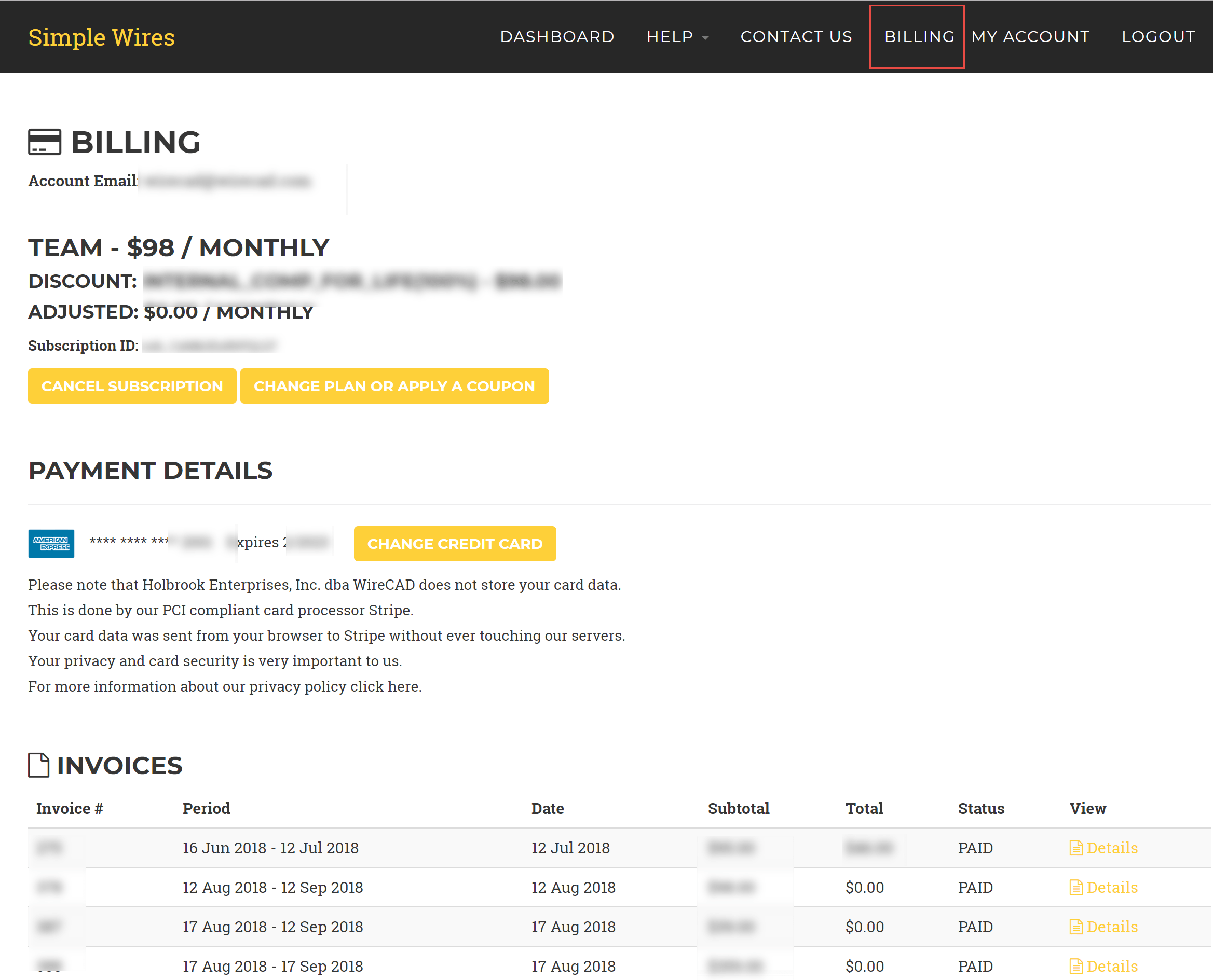Image resolution: width=1213 pixels, height=980 pixels.
Task: Click the Change Credit Card button
Action: pyautogui.click(x=455, y=544)
